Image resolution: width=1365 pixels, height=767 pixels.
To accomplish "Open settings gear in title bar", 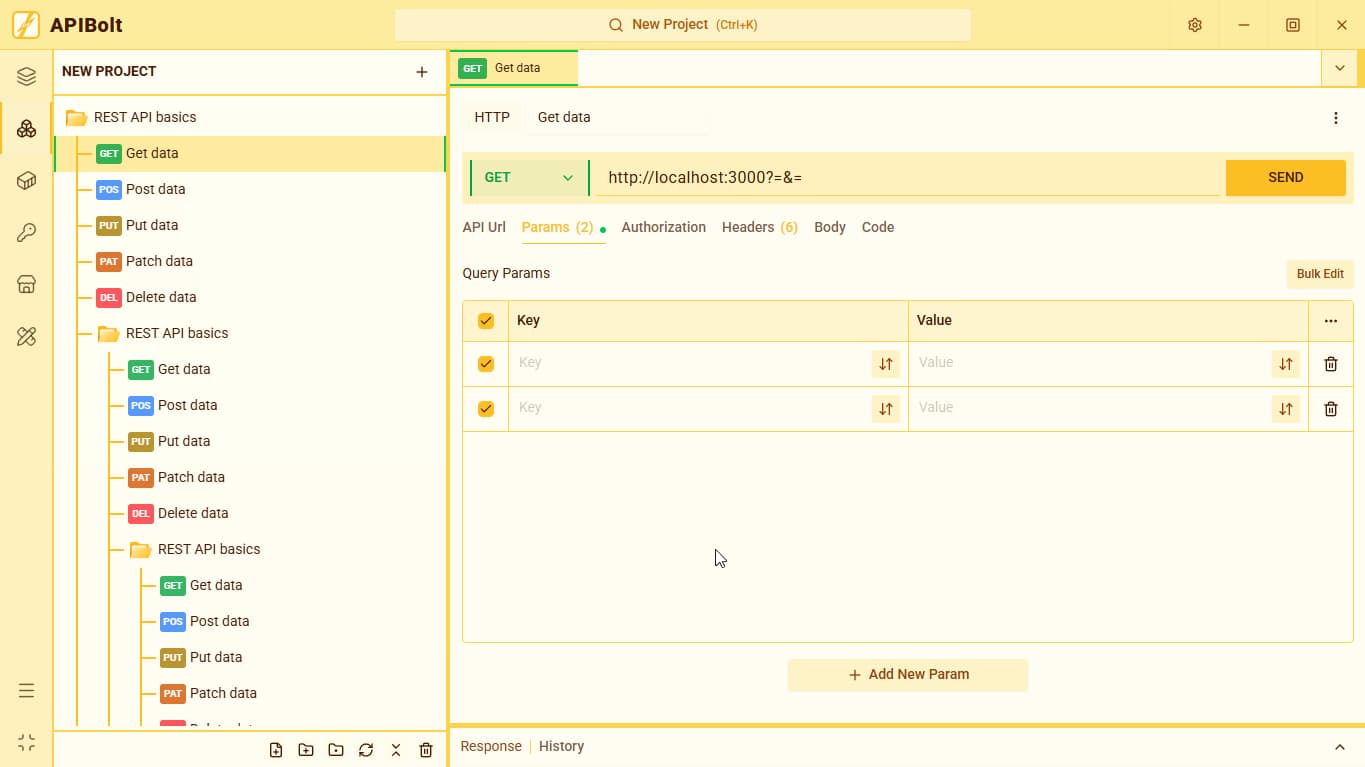I will 1195,25.
